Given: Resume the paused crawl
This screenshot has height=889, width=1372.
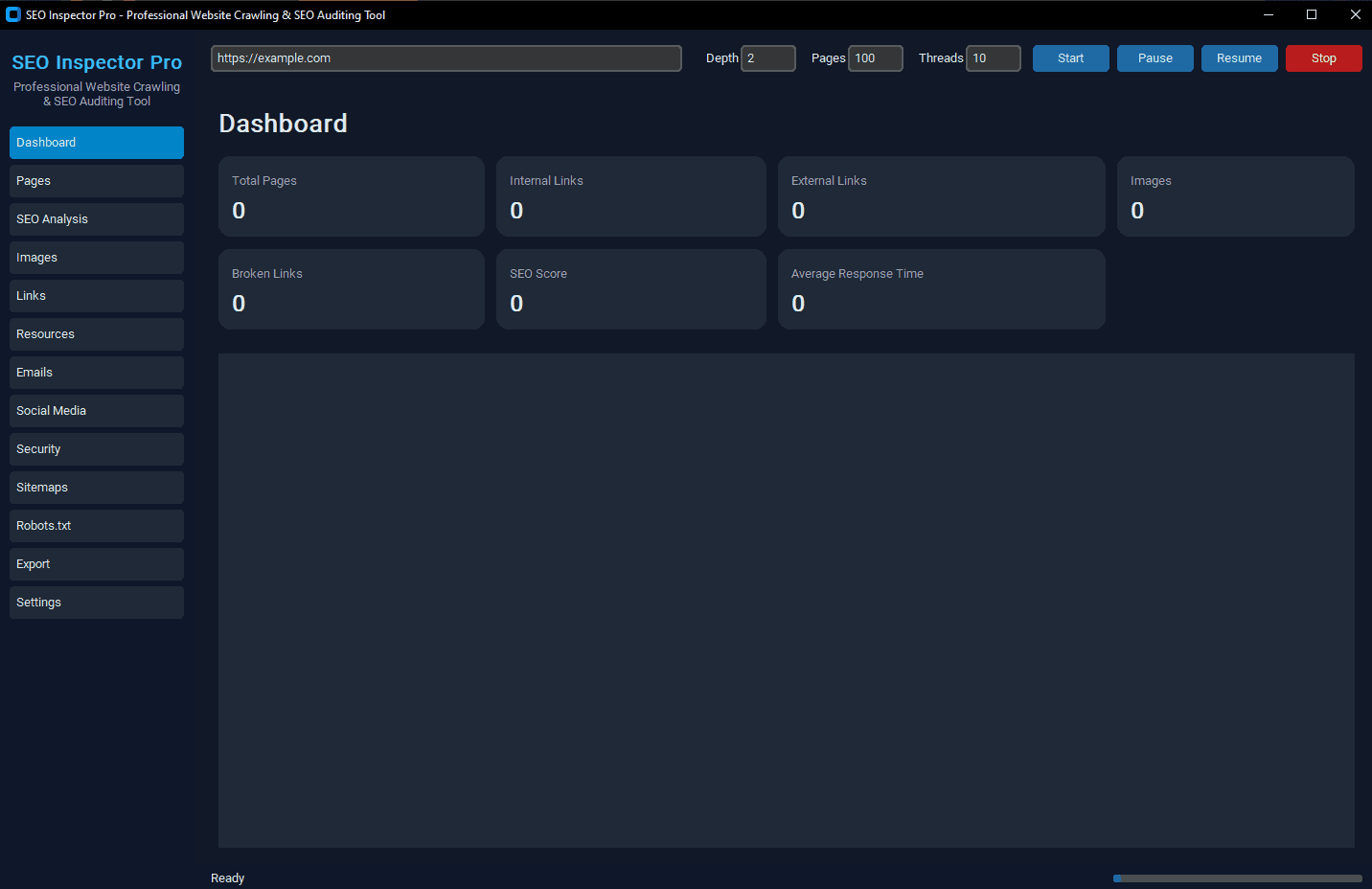Looking at the screenshot, I should [x=1239, y=58].
